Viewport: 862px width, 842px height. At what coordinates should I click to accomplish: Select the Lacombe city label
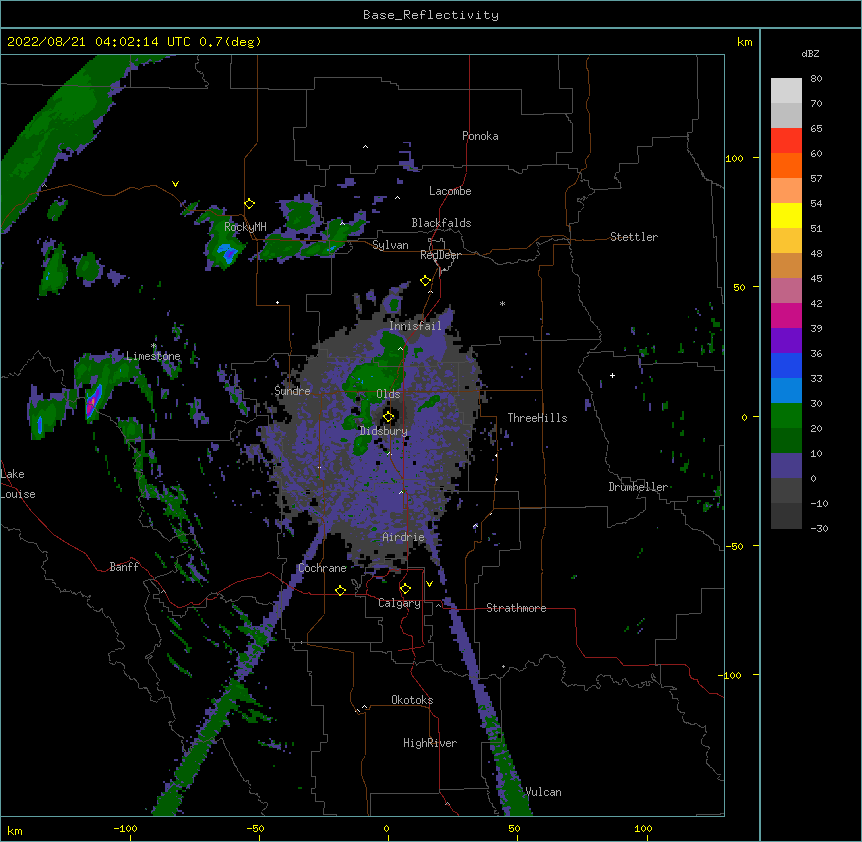click(450, 191)
